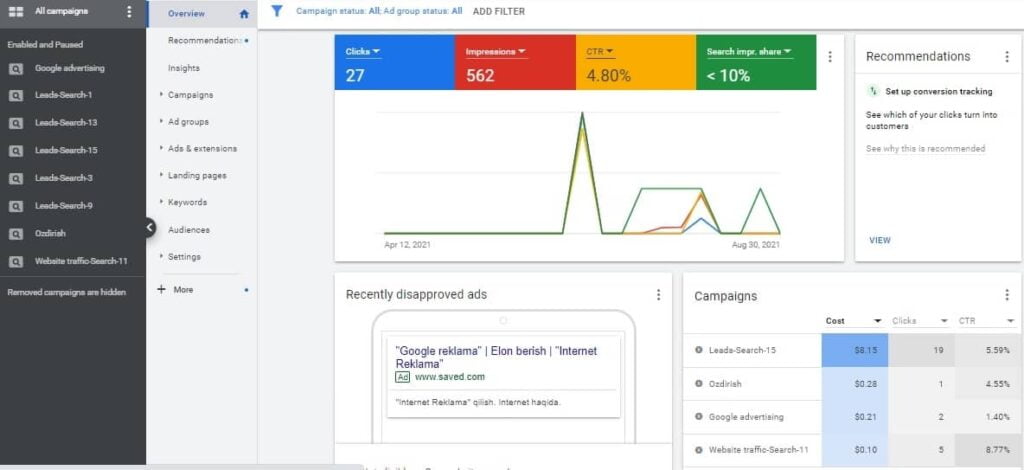1024x470 pixels.
Task: Click the search icon beside Leads-Search-13
Action: [x=16, y=123]
